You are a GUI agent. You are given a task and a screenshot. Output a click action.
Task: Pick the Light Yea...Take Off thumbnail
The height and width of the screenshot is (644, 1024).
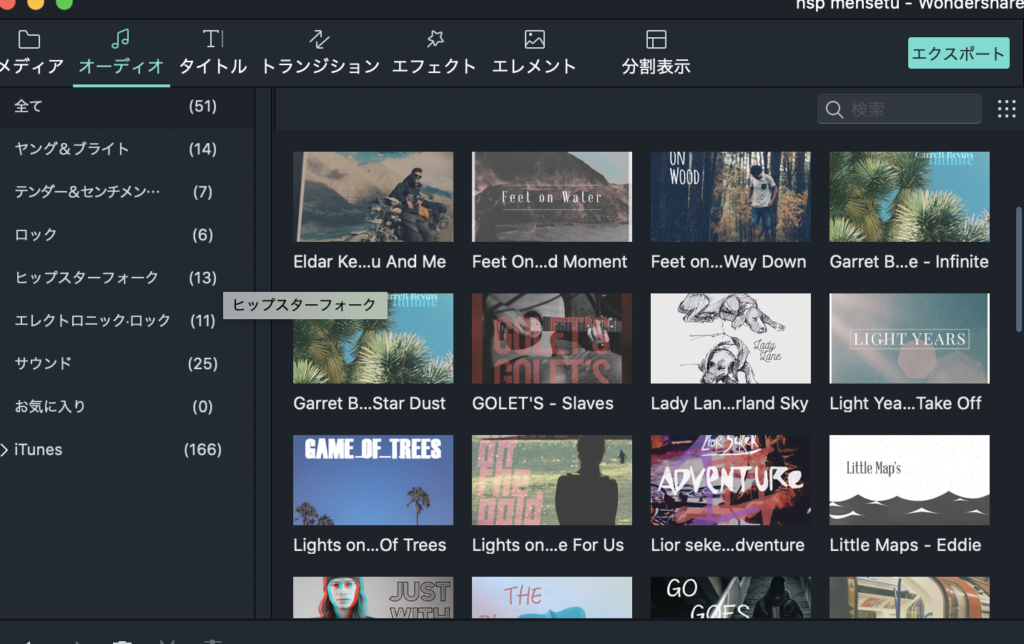(910, 338)
